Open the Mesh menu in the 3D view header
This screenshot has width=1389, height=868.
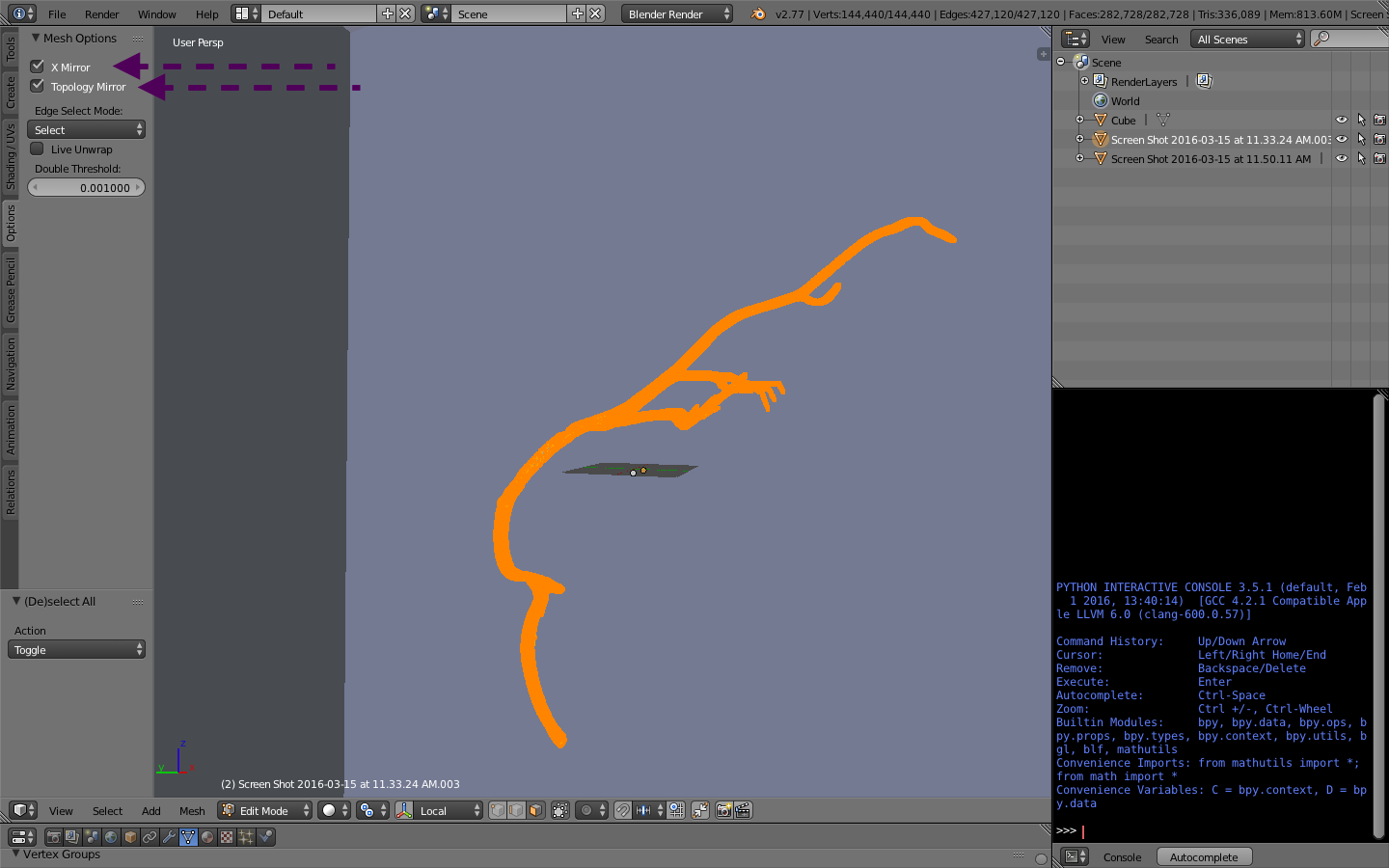tap(192, 811)
